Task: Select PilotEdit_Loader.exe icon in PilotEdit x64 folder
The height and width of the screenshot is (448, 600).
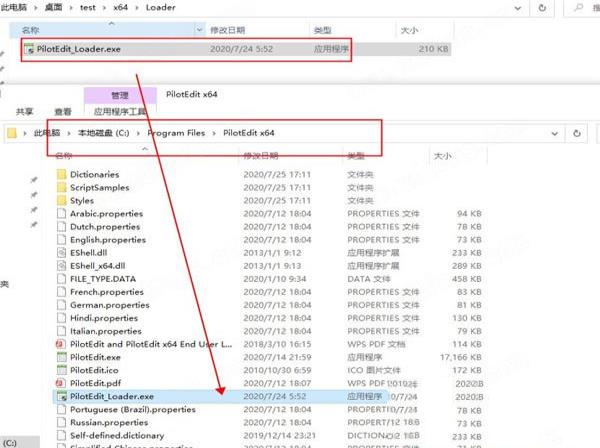Action: [61, 396]
